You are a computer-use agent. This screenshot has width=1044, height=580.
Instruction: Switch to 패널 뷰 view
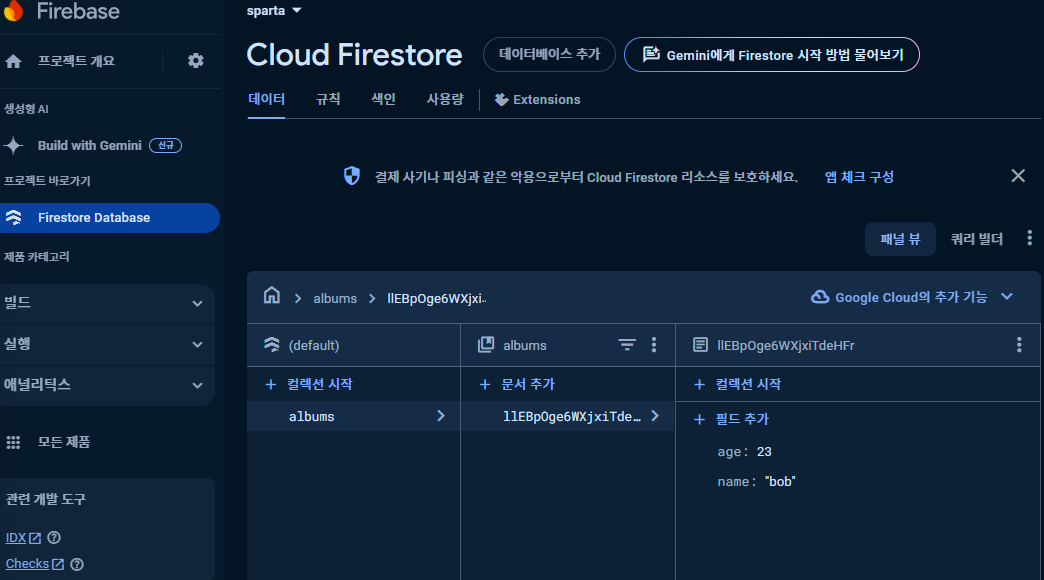(900, 239)
